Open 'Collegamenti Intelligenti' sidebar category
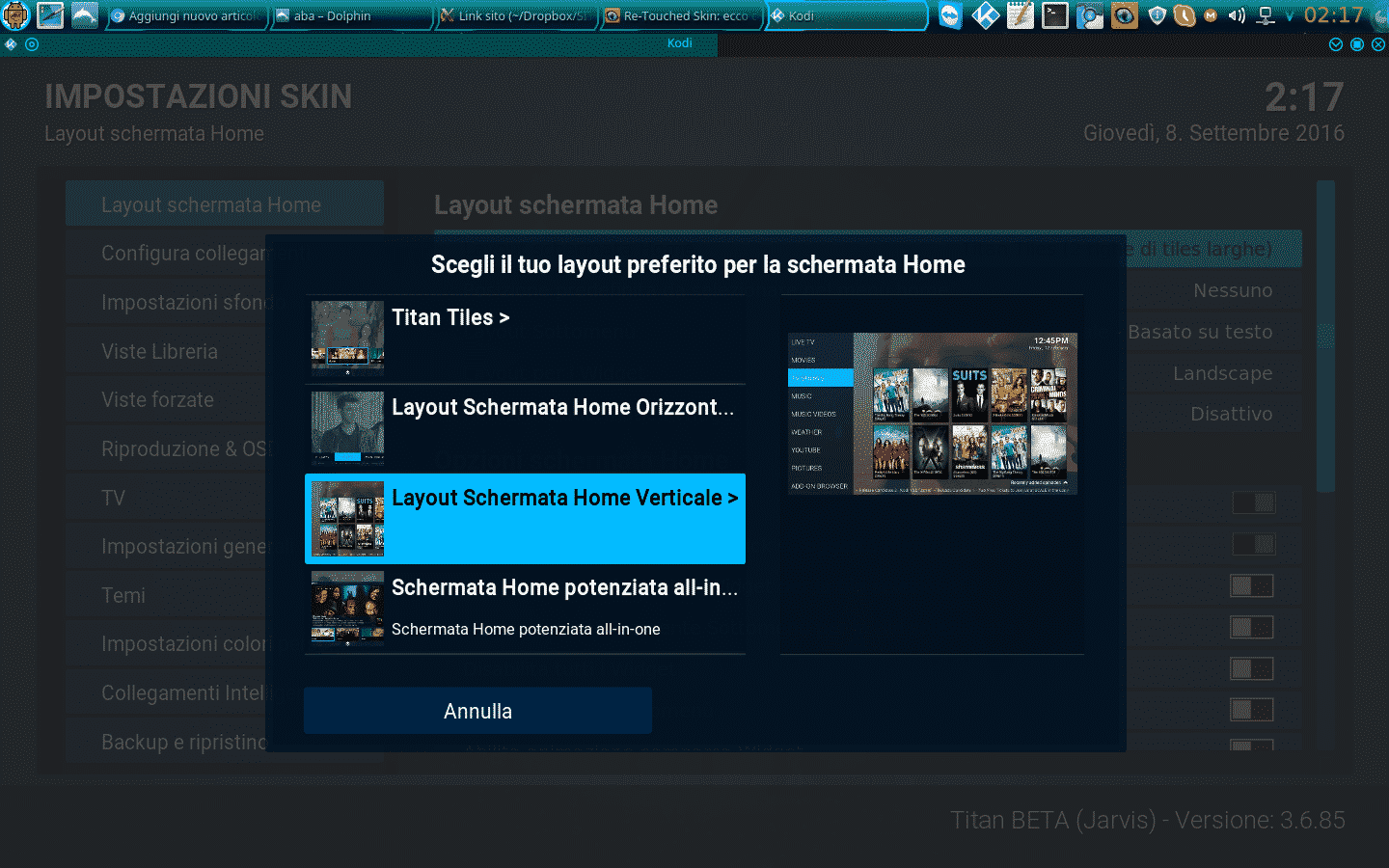Image resolution: width=1389 pixels, height=868 pixels. coord(225,692)
